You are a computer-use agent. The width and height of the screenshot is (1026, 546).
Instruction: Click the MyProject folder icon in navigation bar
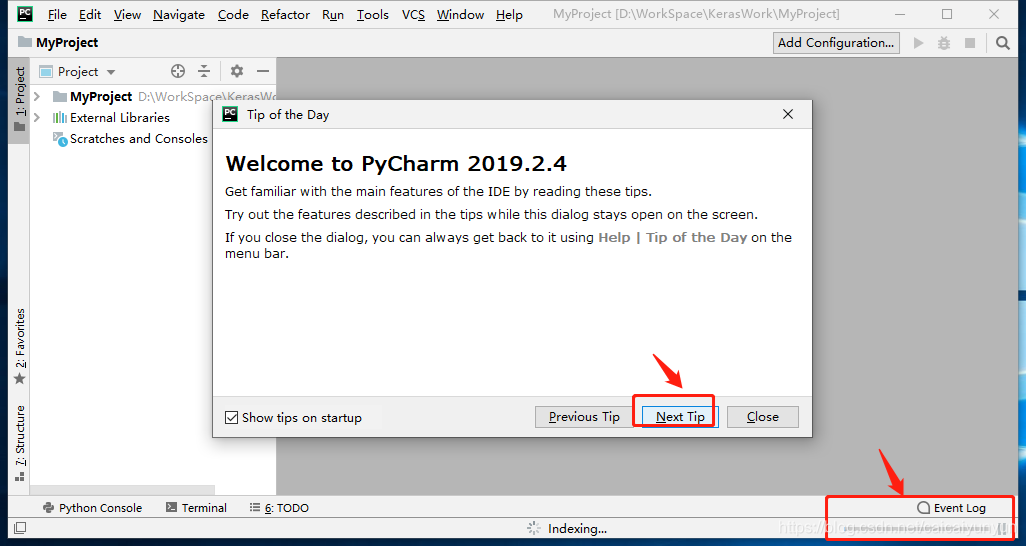[x=25, y=42]
